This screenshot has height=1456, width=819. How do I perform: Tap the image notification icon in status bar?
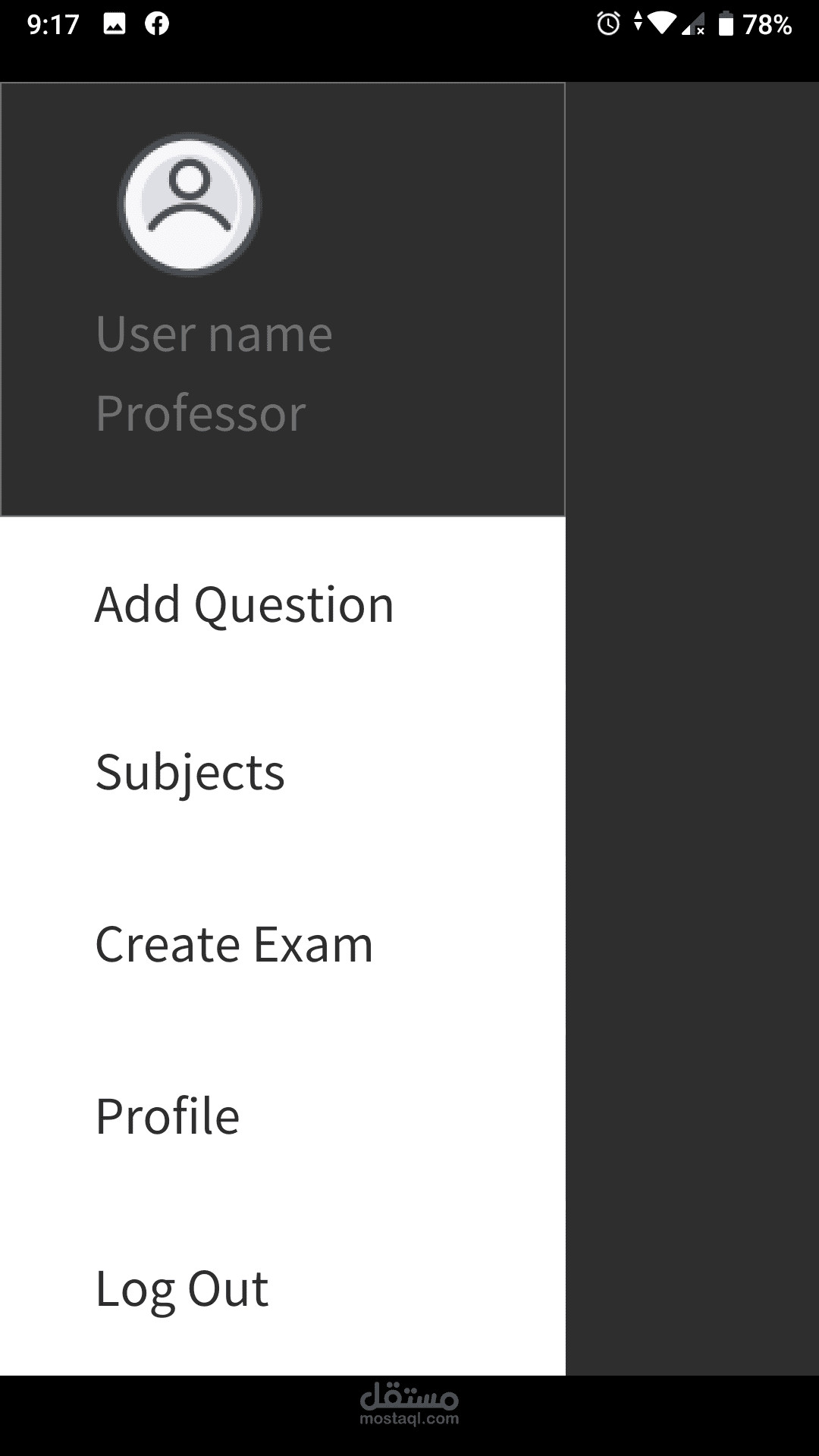tap(115, 24)
